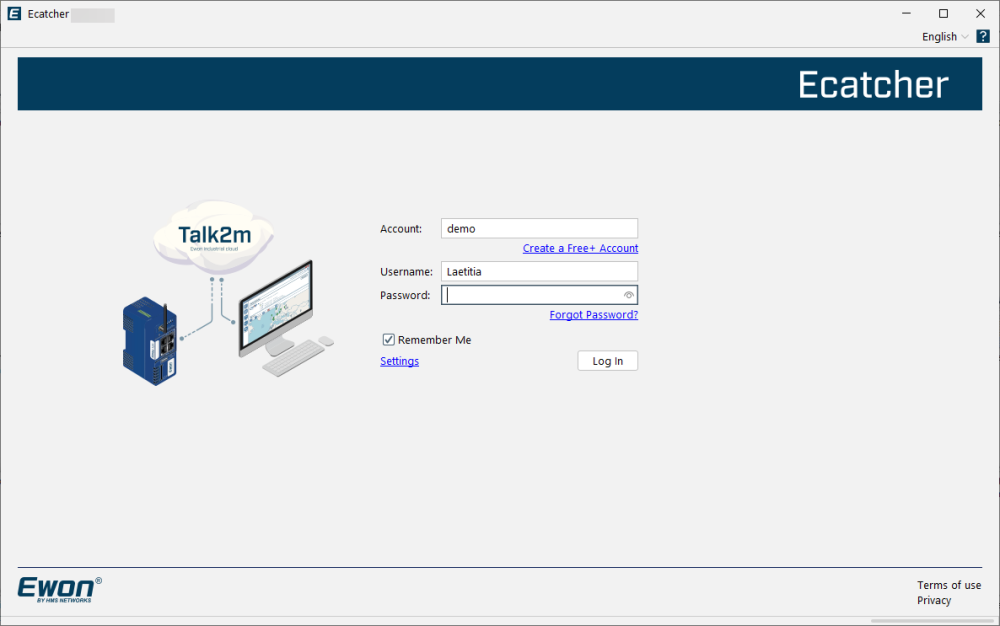1000x626 pixels.
Task: Click the Account field containing demo
Action: point(538,229)
